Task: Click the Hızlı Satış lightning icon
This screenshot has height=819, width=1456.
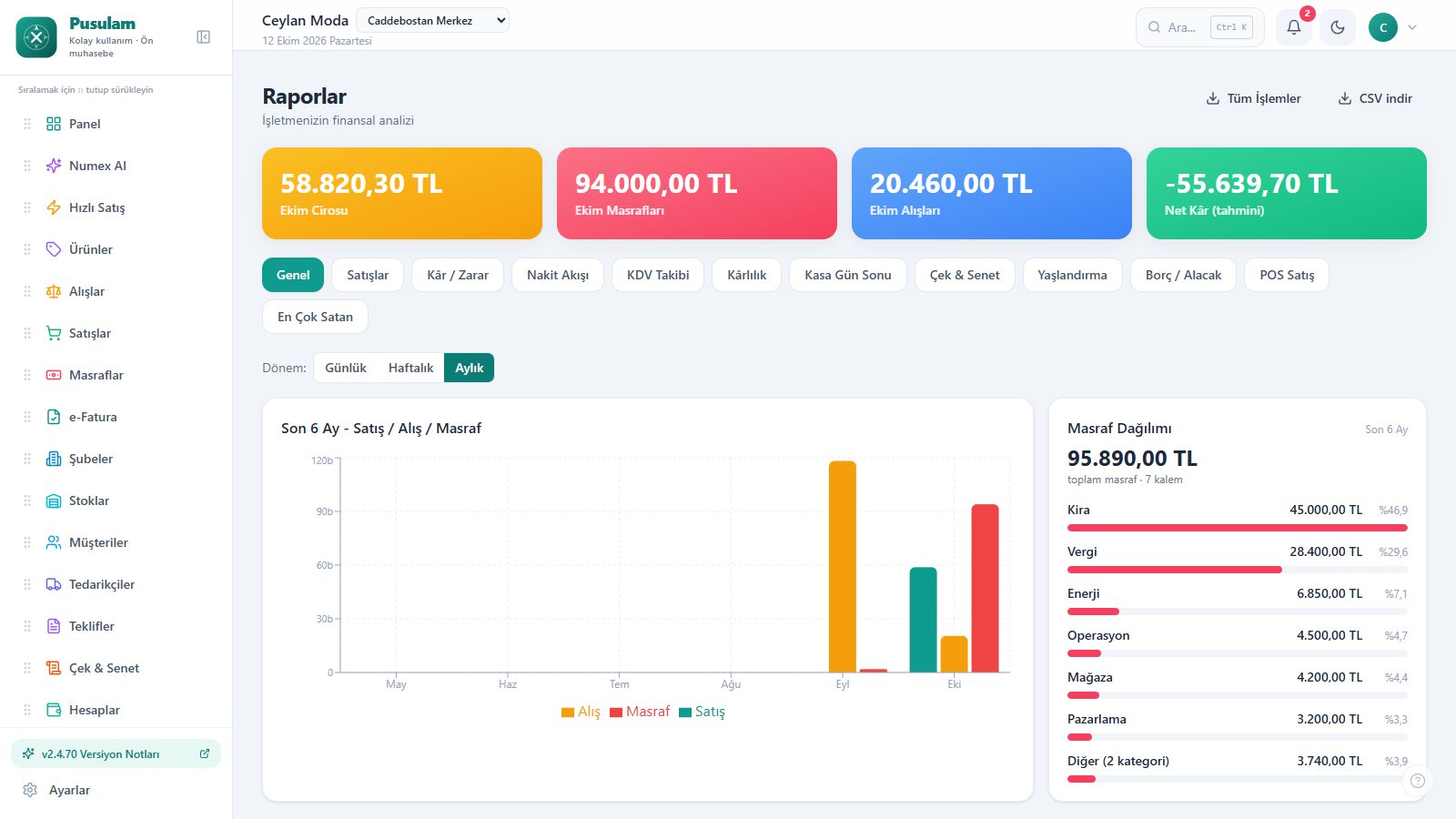Action: coord(54,207)
